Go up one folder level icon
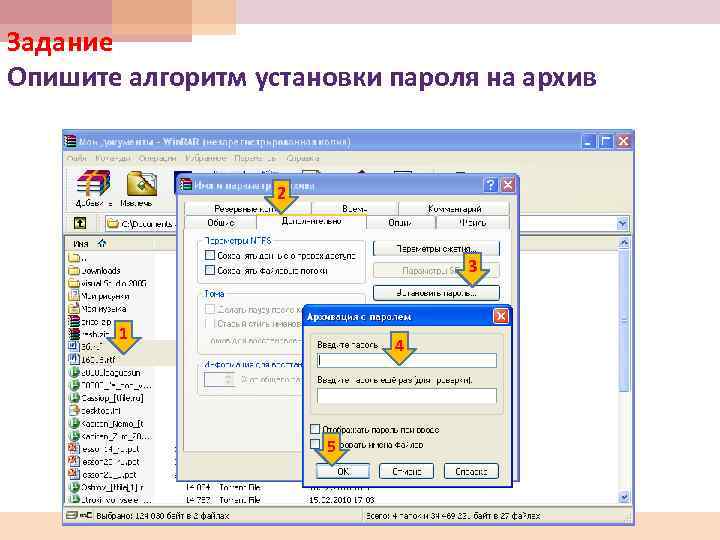This screenshot has width=720, height=540. coord(80,224)
